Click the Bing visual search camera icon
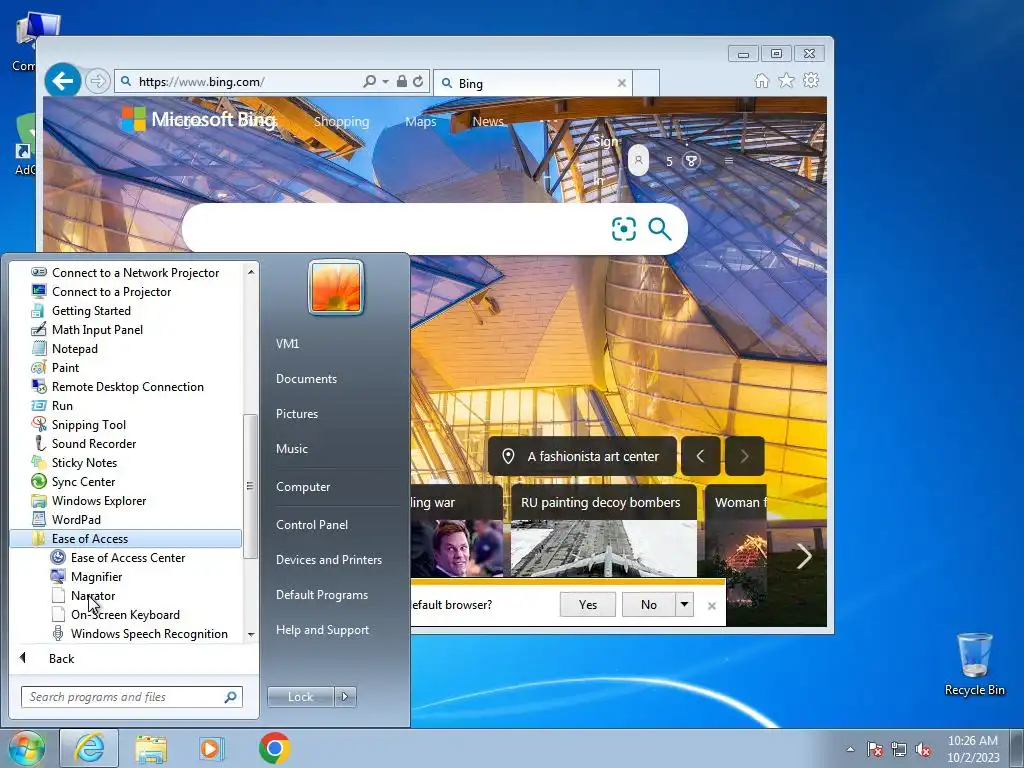Image resolution: width=1024 pixels, height=768 pixels. 624,229
